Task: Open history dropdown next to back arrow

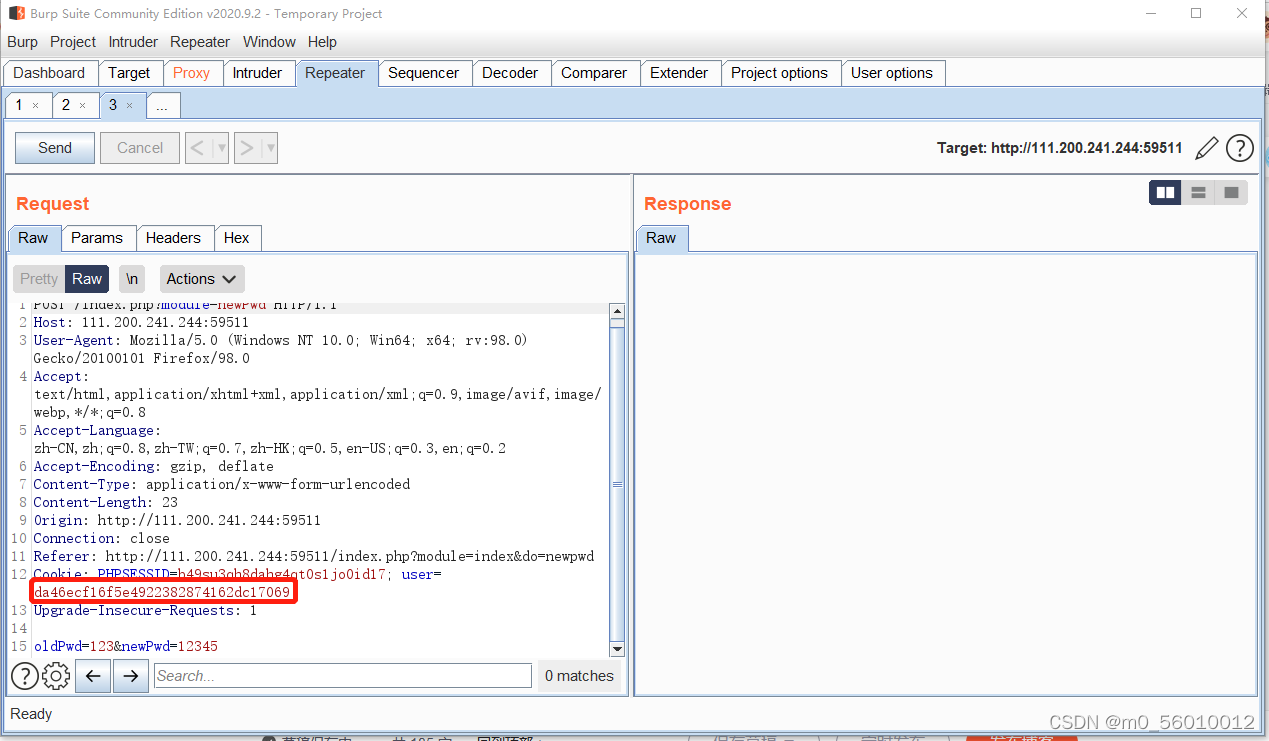Action: point(221,148)
